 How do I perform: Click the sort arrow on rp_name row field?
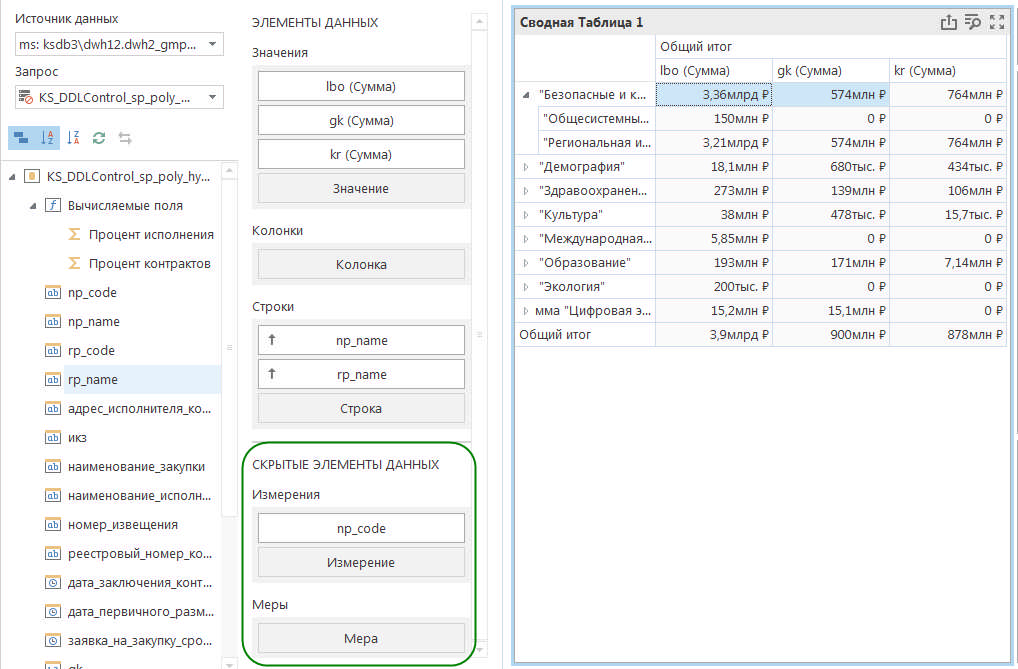(x=271, y=374)
